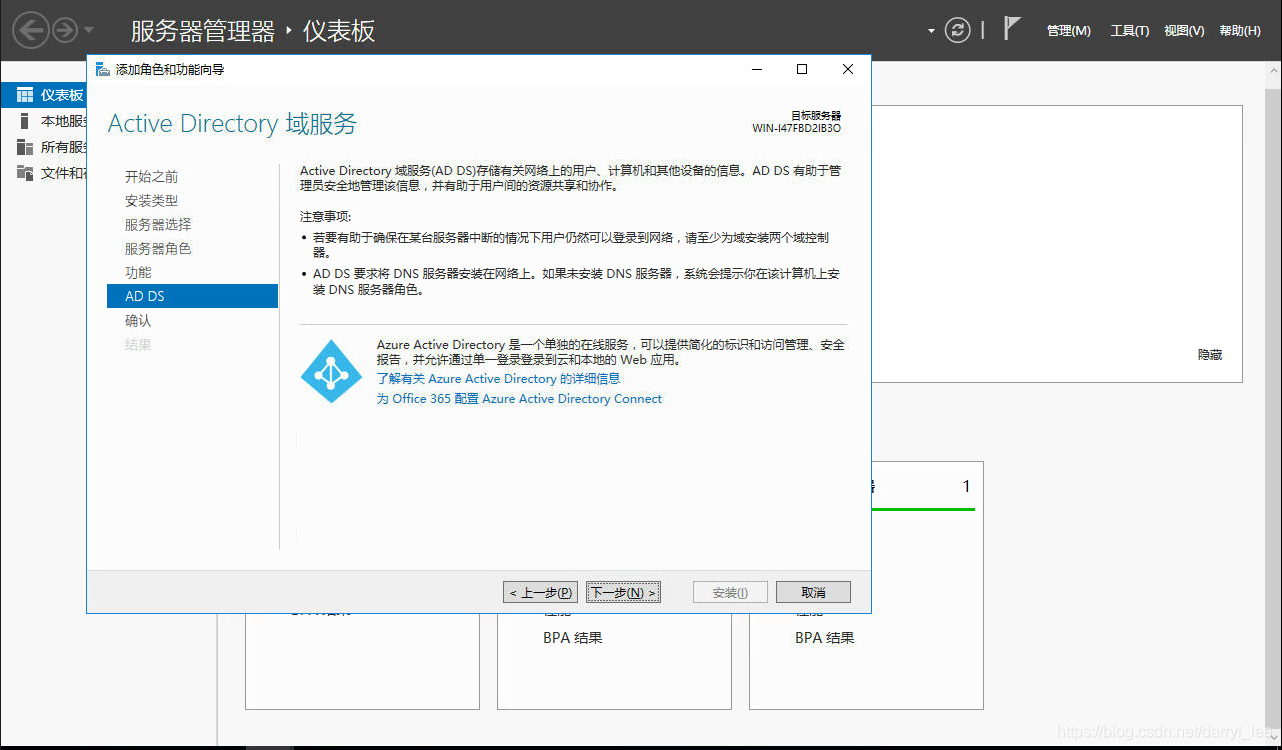Viewport: 1282px width, 750px height.
Task: Click the refresh icon in header
Action: pyautogui.click(x=958, y=30)
